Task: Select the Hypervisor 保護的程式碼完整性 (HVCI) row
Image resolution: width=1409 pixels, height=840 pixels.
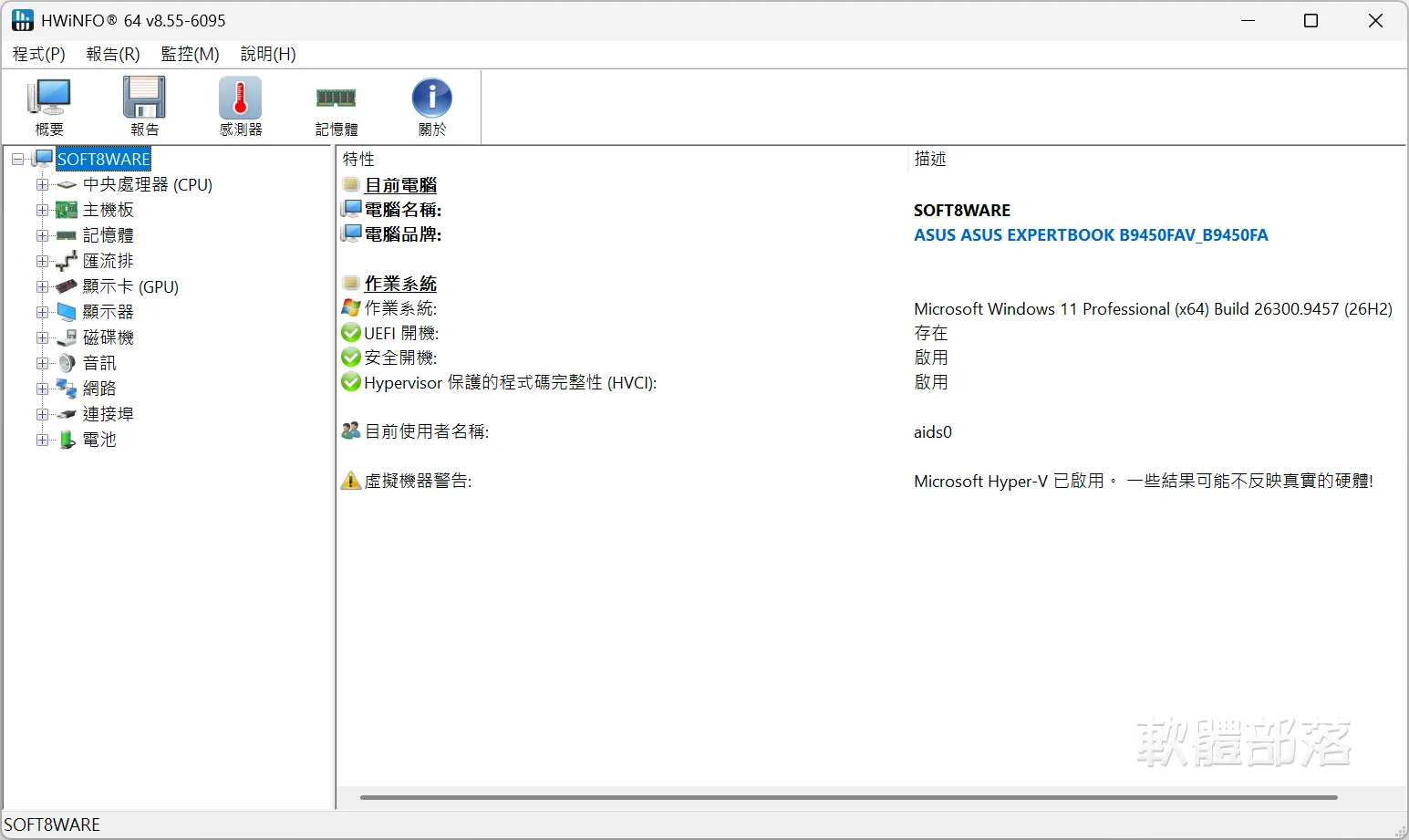Action: click(x=871, y=383)
